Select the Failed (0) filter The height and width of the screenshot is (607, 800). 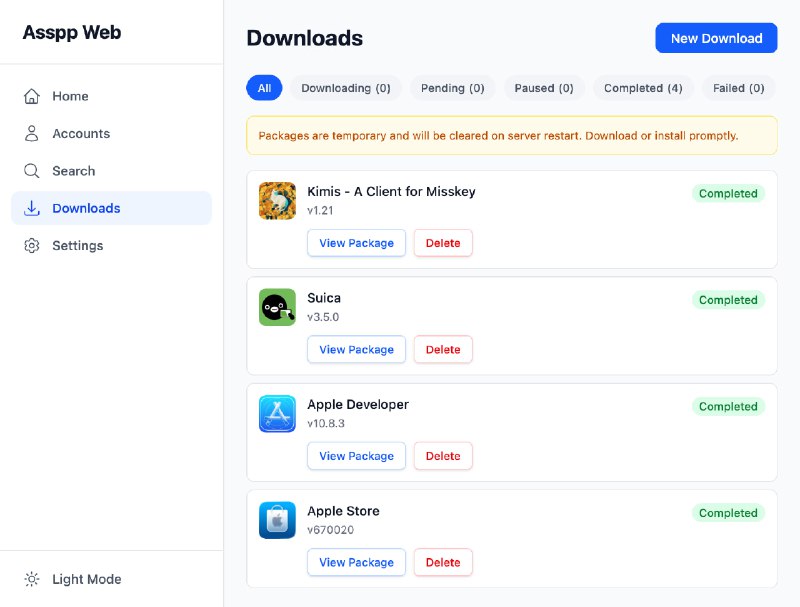[738, 88]
